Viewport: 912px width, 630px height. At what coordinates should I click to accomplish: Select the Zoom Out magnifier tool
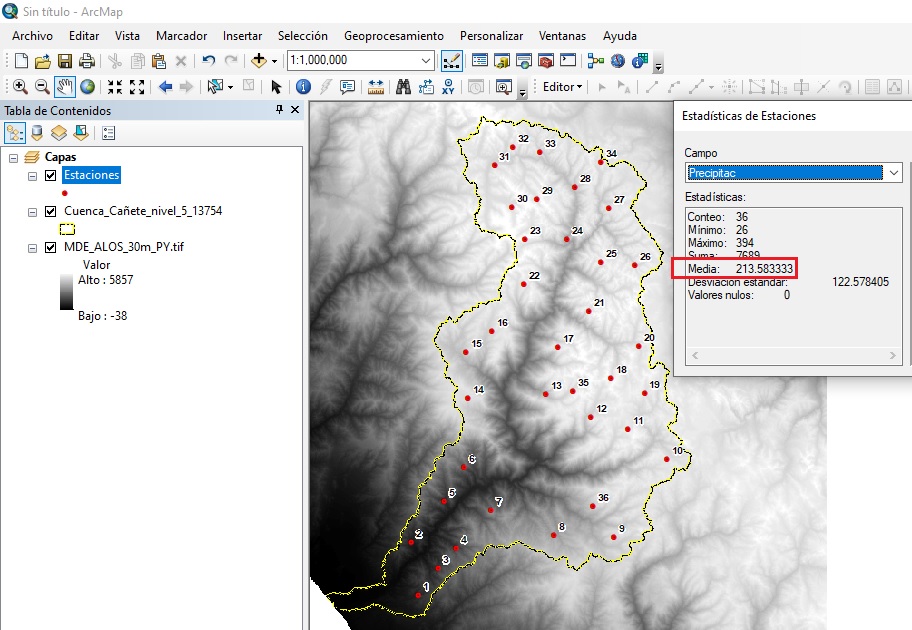[42, 87]
